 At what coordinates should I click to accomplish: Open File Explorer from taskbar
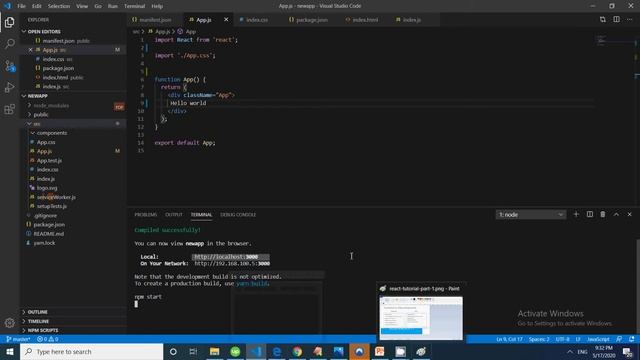pos(214,351)
